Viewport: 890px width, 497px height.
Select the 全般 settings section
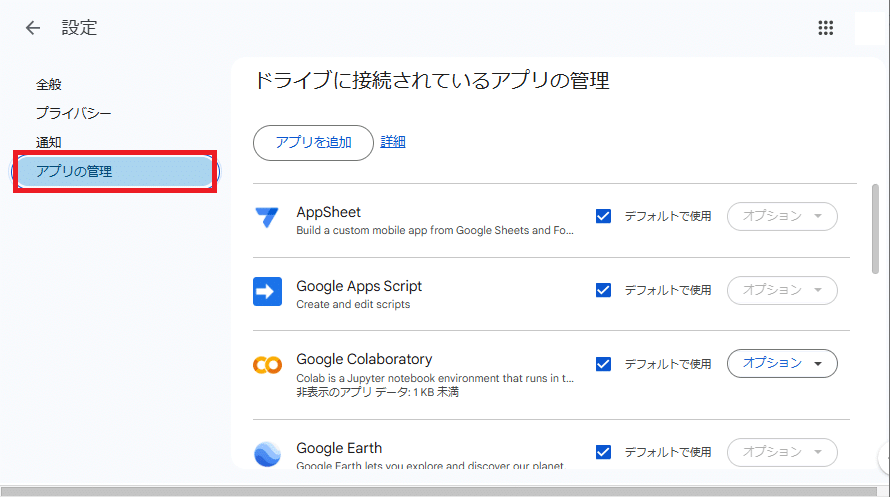click(x=49, y=85)
